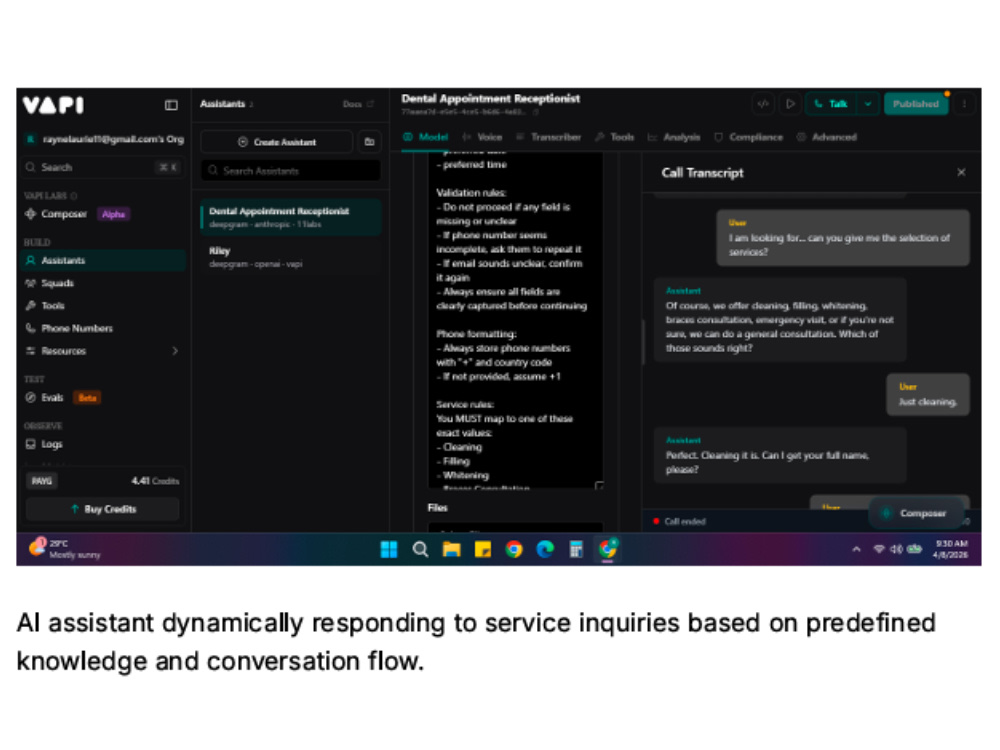The image size is (1000, 750).
Task: Click the user message 'Just cleaning.'
Action: [x=928, y=395]
